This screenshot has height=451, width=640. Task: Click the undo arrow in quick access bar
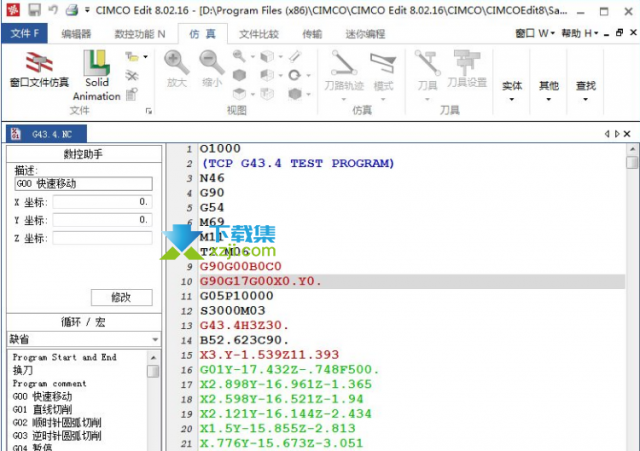pos(53,10)
